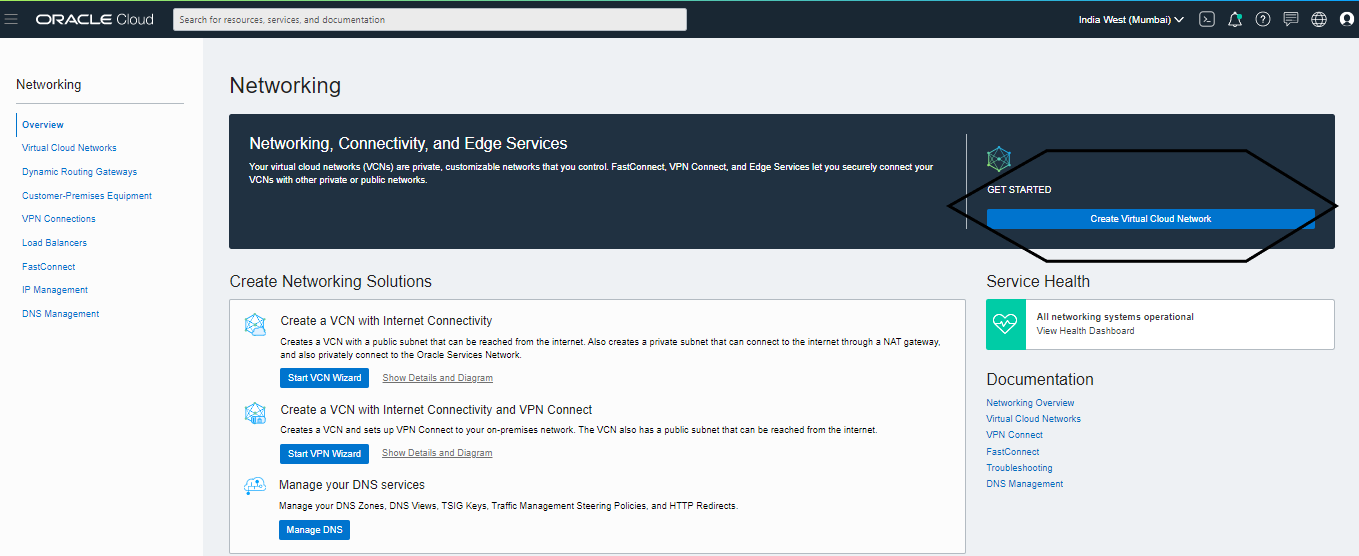The width and height of the screenshot is (1359, 556).
Task: Click 'Create a VCN with Internet Connectivity' heading
Action: tap(386, 321)
